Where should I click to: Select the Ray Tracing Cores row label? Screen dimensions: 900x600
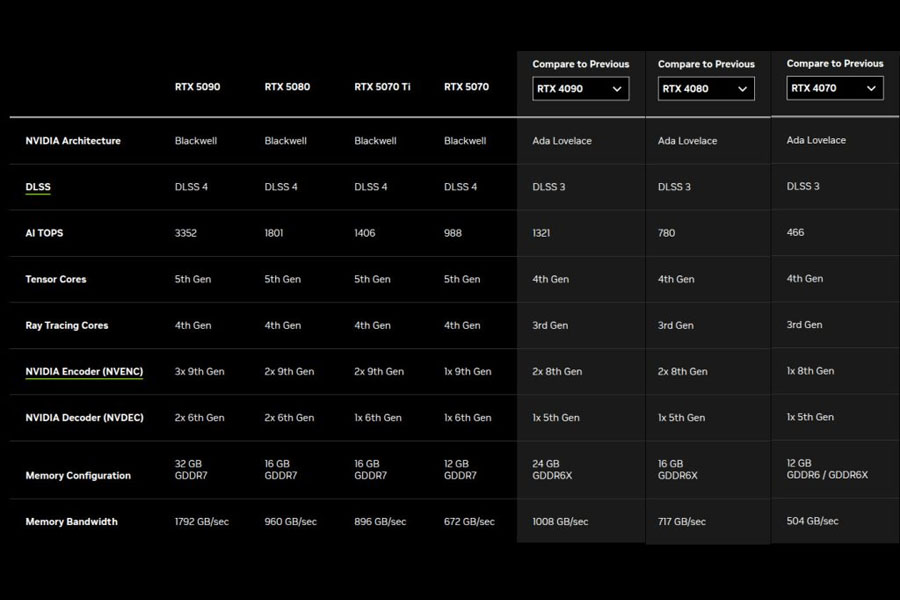tap(67, 325)
